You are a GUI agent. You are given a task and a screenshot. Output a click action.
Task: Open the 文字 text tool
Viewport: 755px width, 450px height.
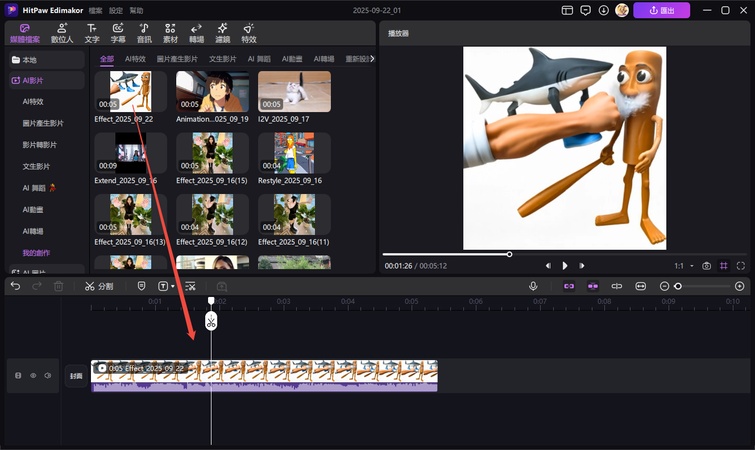pos(92,33)
